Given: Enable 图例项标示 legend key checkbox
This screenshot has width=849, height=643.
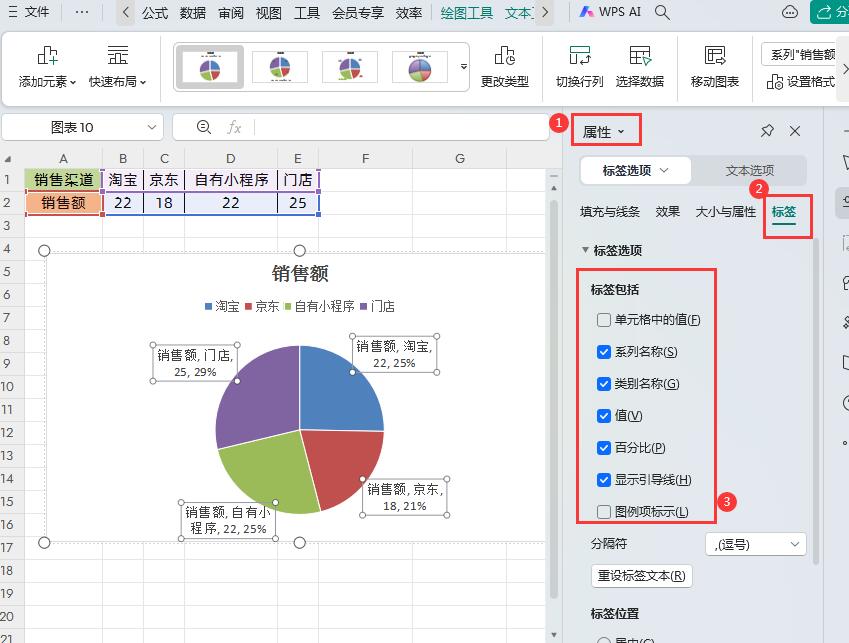Looking at the screenshot, I should pyautogui.click(x=604, y=511).
